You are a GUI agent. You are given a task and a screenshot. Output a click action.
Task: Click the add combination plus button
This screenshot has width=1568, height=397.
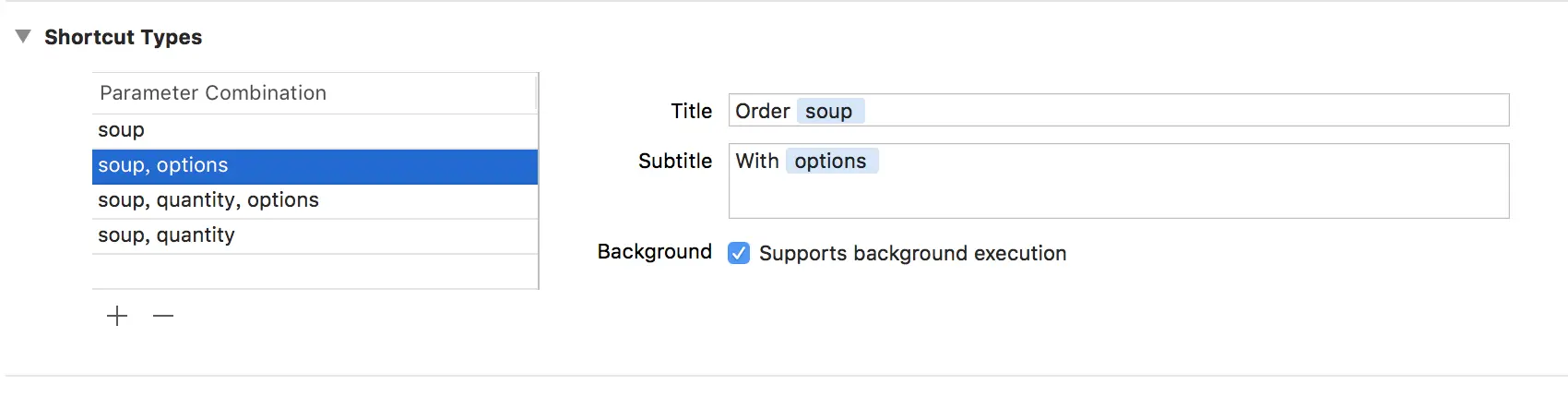[x=117, y=317]
